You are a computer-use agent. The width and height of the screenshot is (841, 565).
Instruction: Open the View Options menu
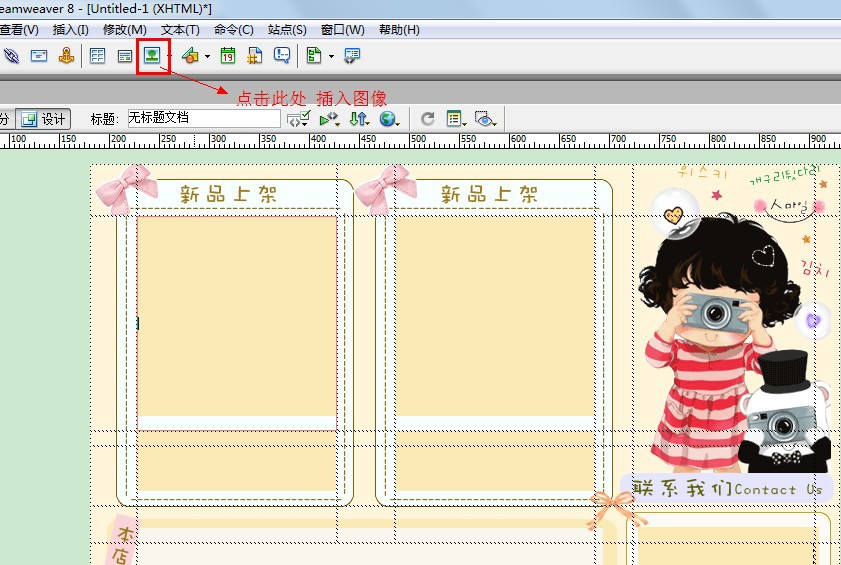click(456, 119)
